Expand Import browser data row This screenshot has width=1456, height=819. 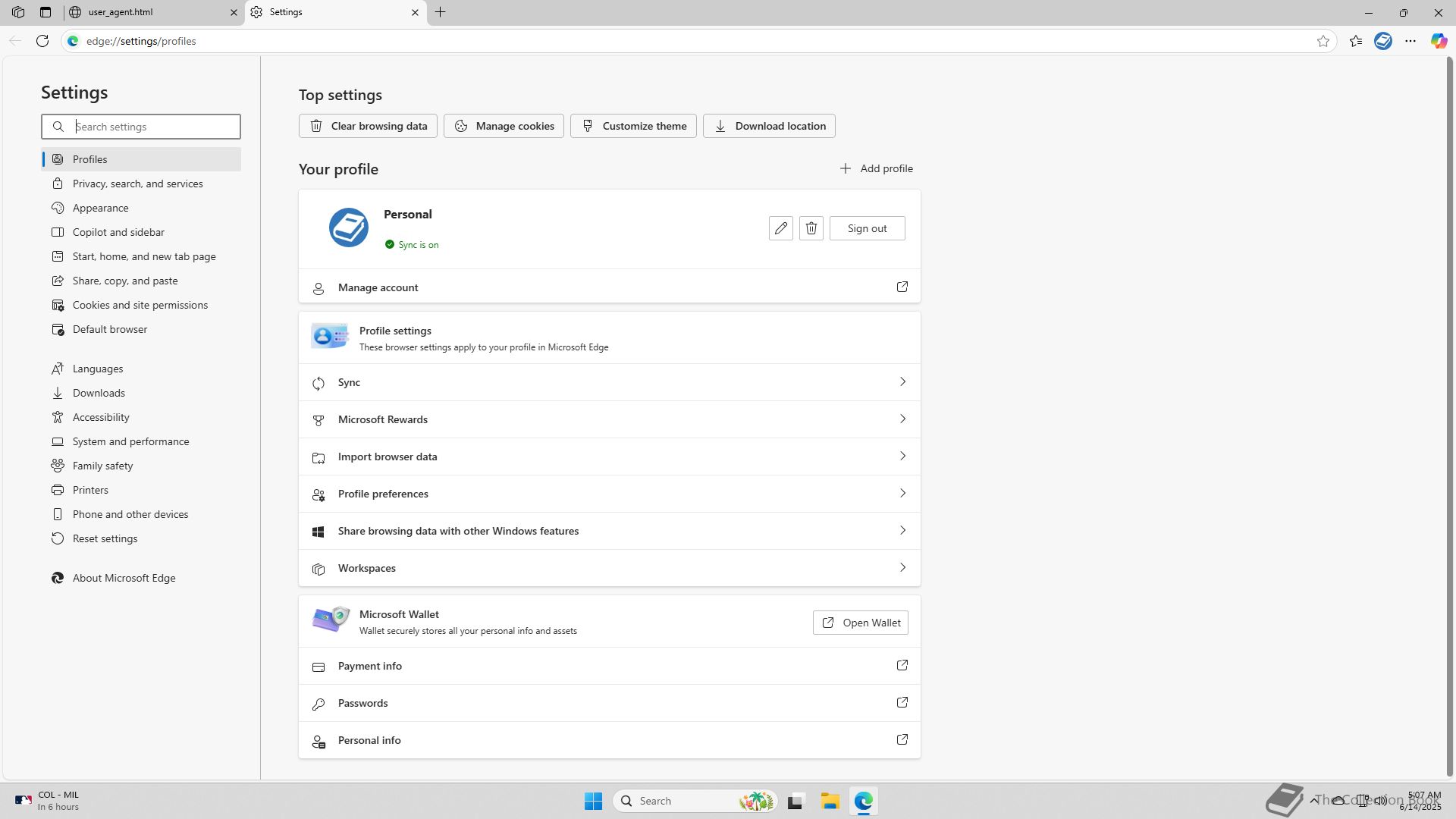609,457
